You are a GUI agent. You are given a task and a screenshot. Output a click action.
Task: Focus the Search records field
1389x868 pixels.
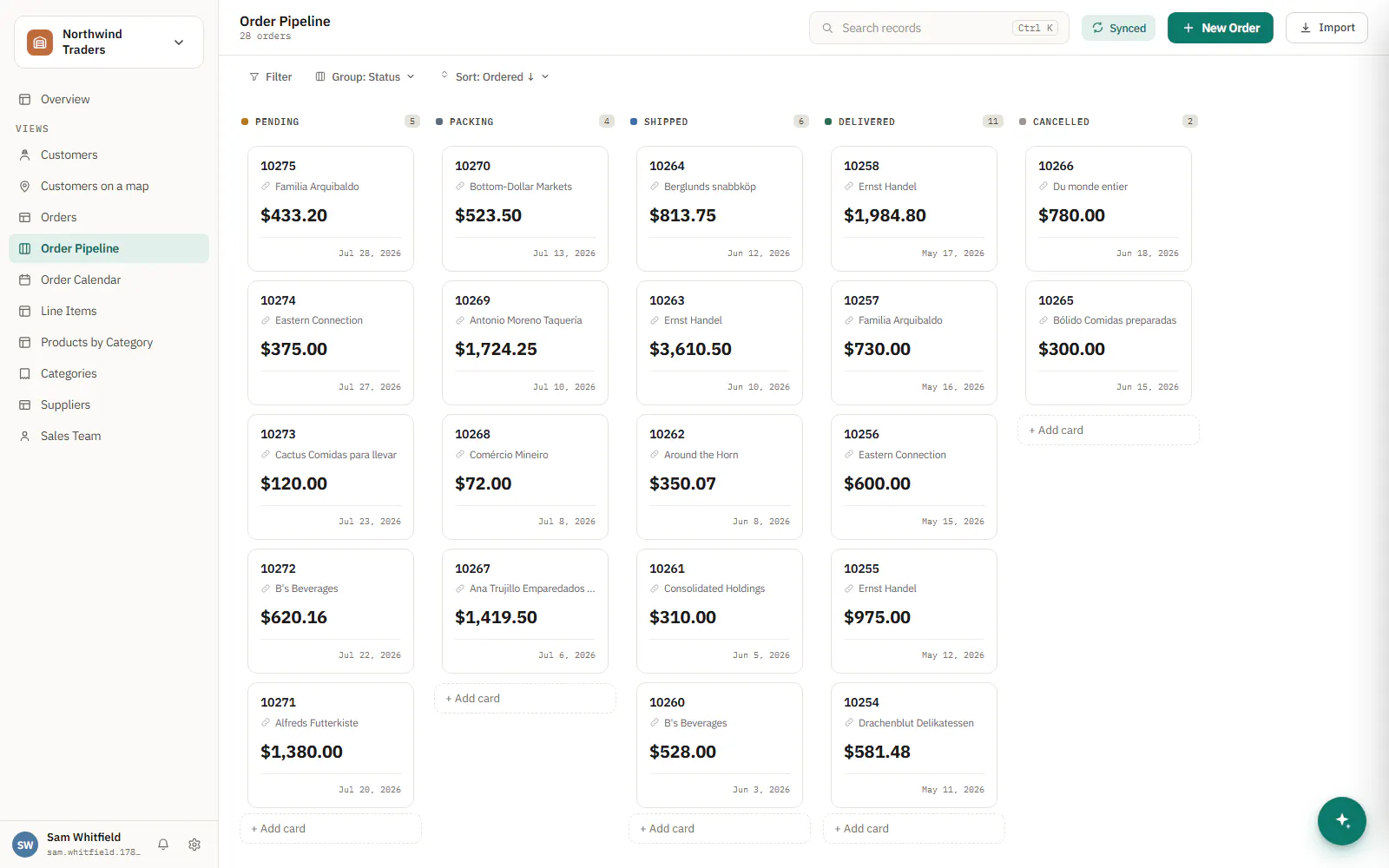938,28
